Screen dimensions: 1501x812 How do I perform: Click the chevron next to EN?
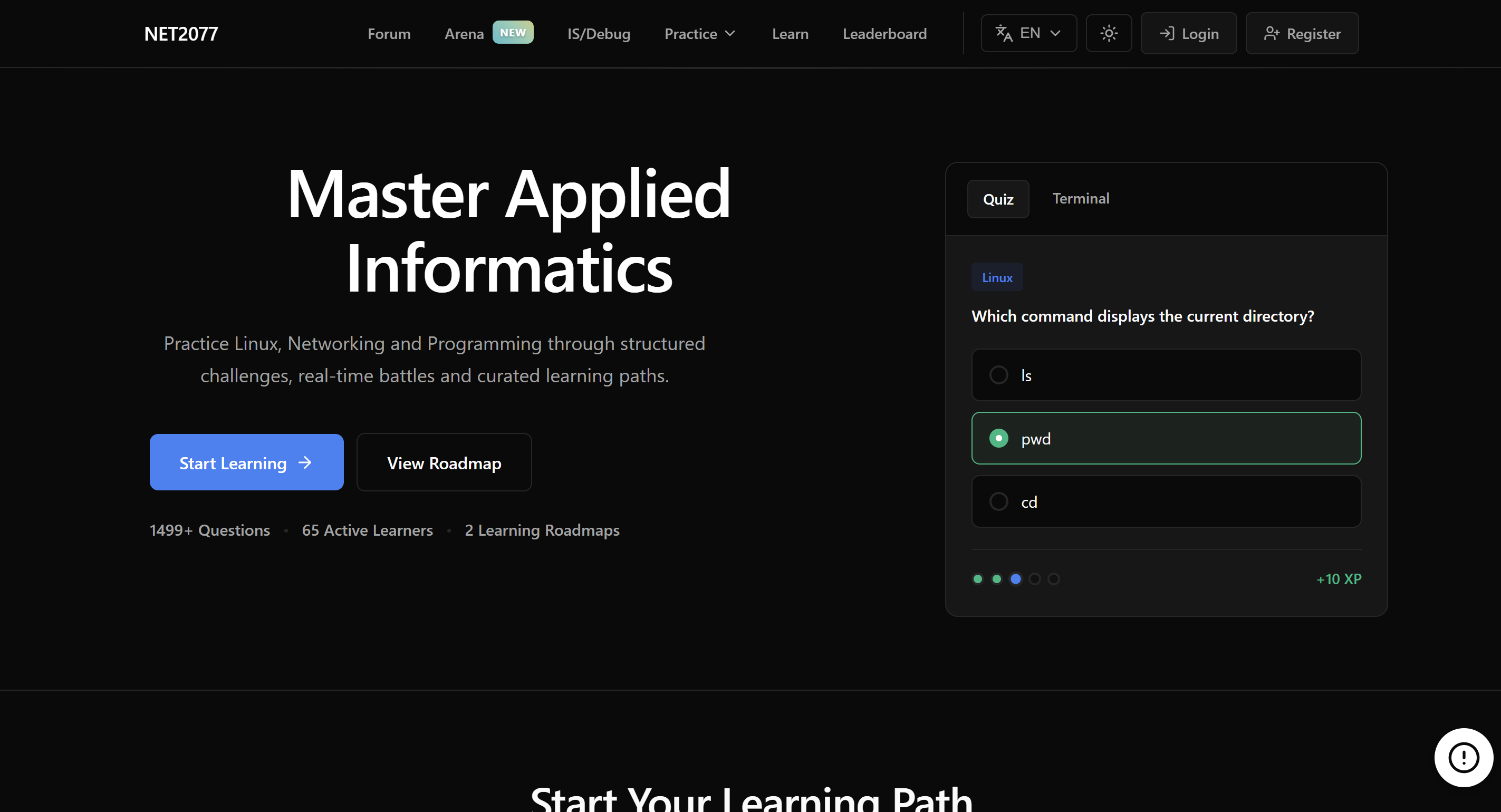(x=1055, y=33)
